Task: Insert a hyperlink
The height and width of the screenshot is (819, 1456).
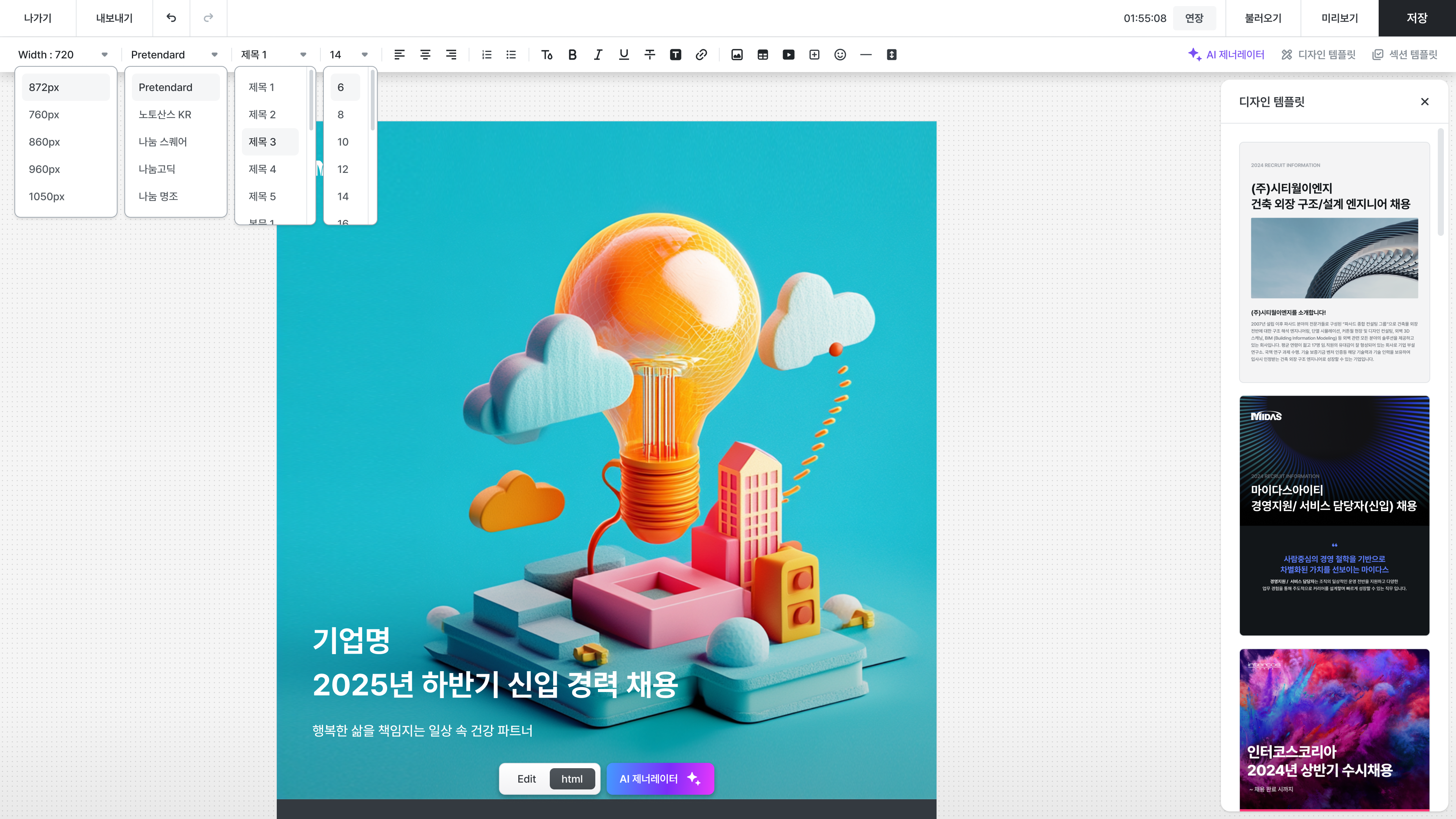Action: (x=701, y=54)
